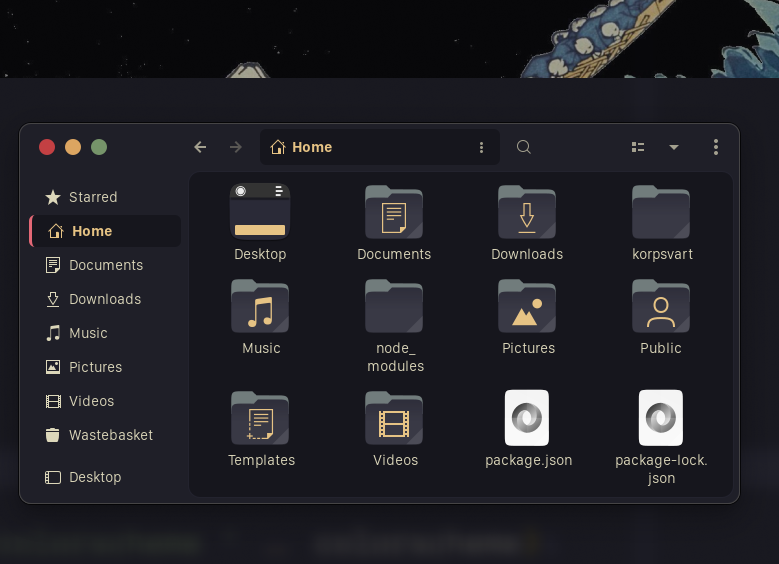Select the package.json file
Screen dimensions: 779x564
(x=527, y=418)
